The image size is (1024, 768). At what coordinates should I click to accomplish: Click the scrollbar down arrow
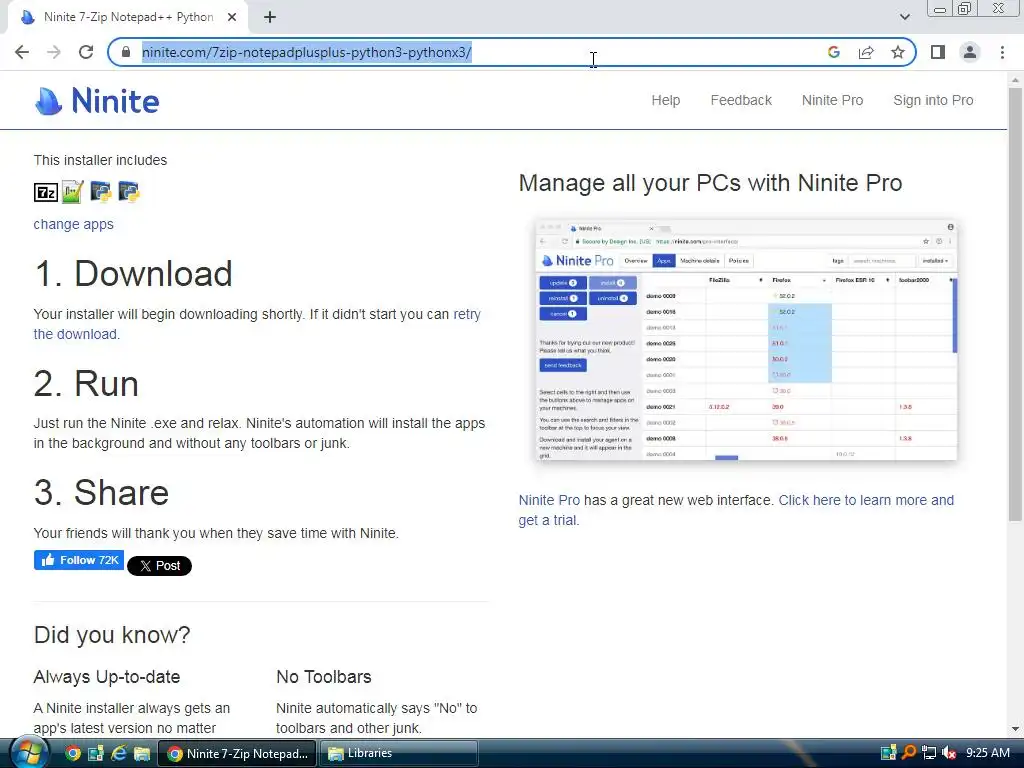1015,729
